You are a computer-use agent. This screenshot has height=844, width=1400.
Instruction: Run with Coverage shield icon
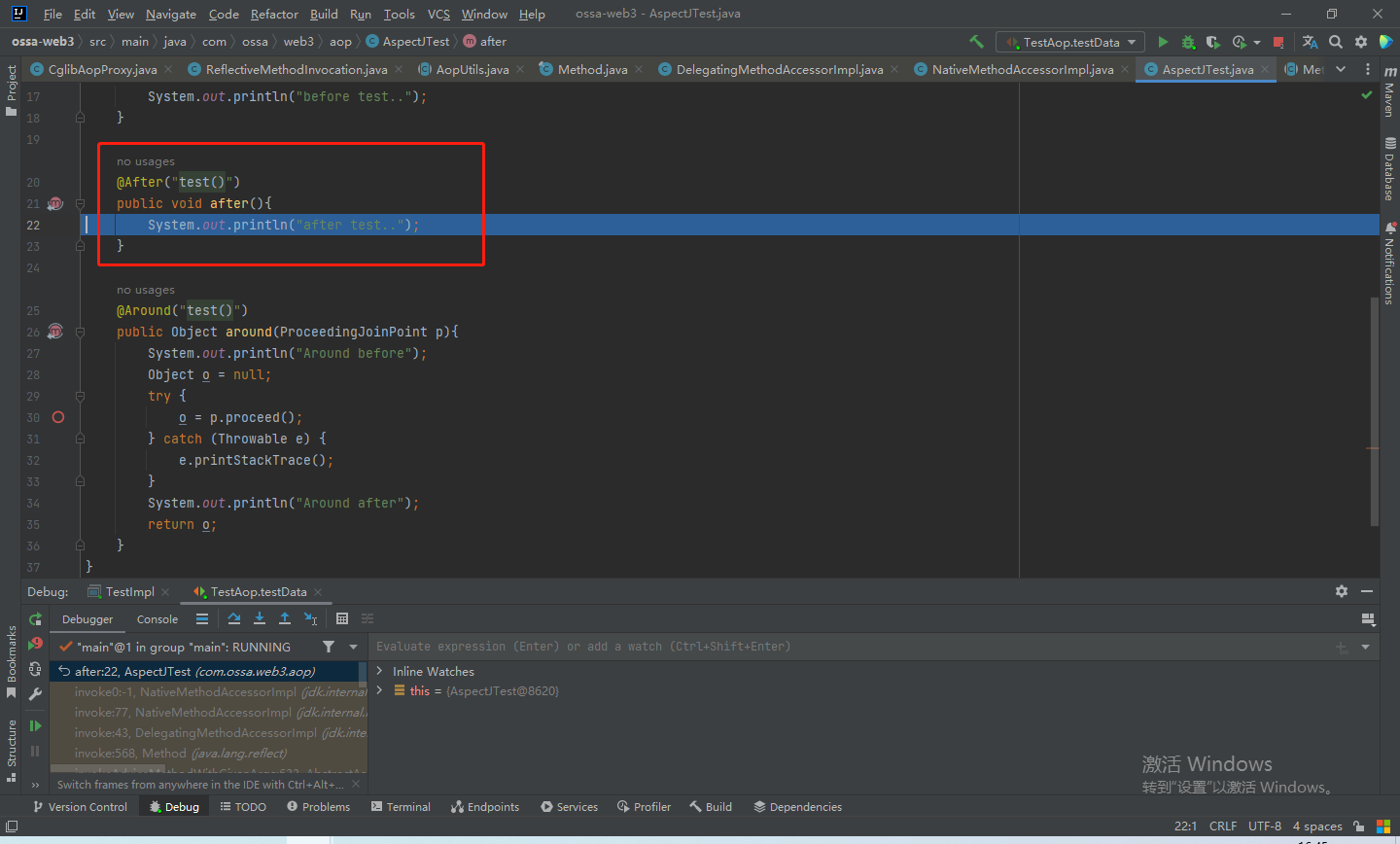[x=1212, y=42]
